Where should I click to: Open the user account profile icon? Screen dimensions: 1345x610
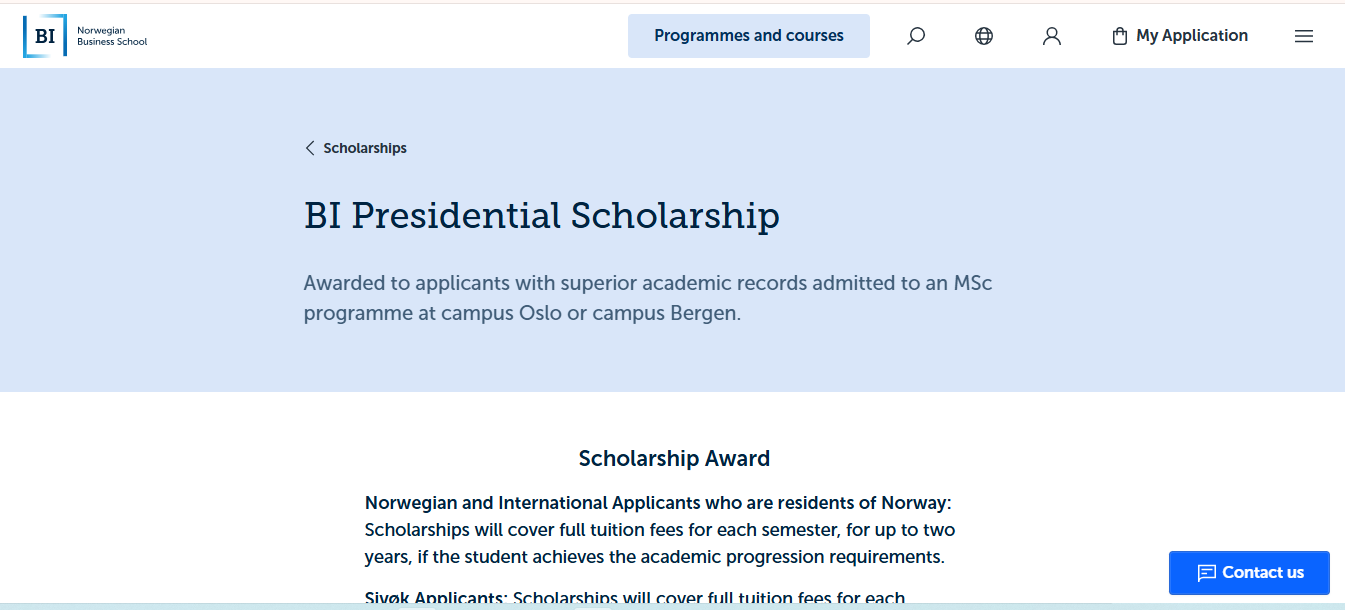click(x=1051, y=35)
